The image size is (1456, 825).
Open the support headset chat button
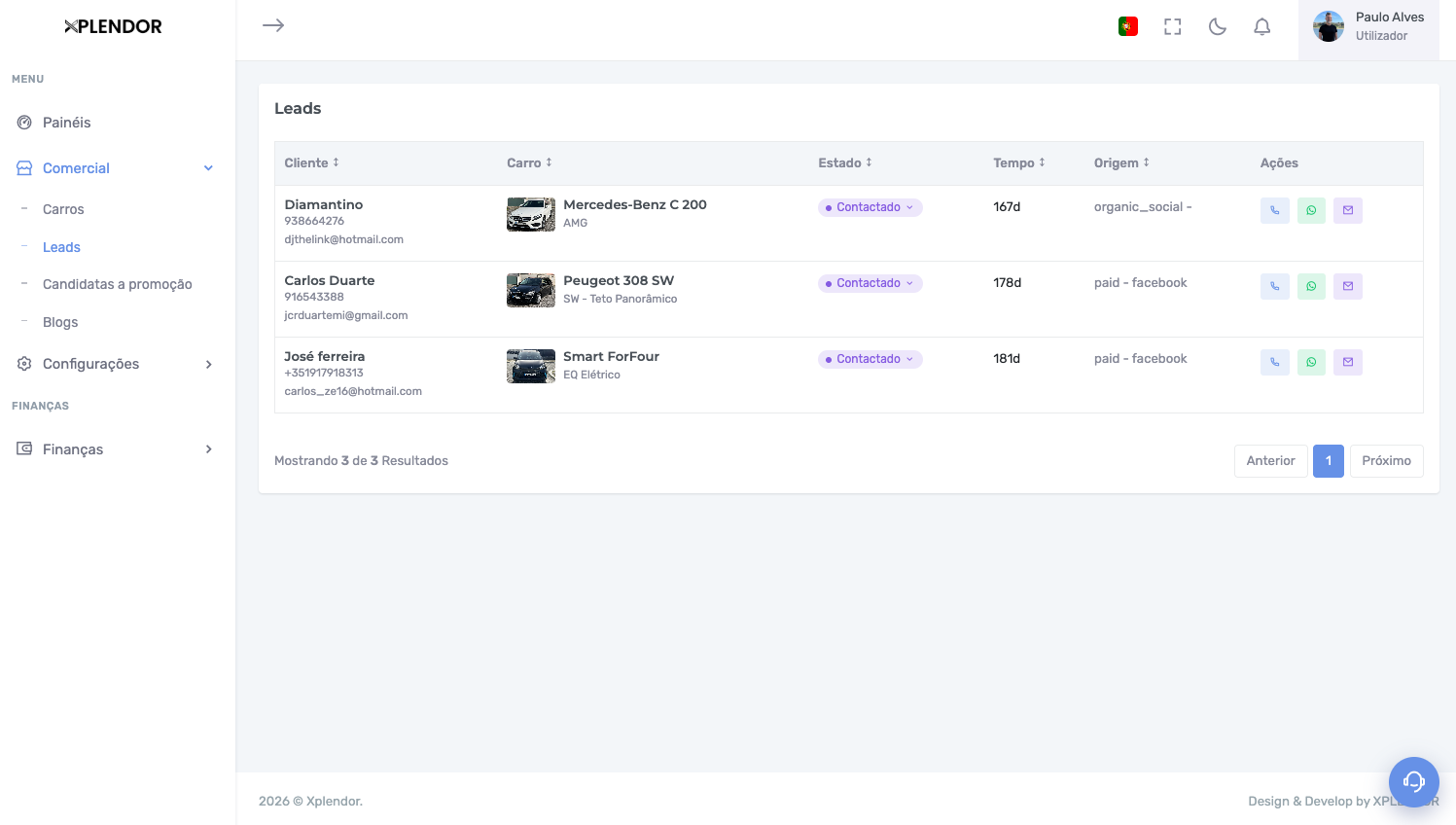tap(1414, 781)
